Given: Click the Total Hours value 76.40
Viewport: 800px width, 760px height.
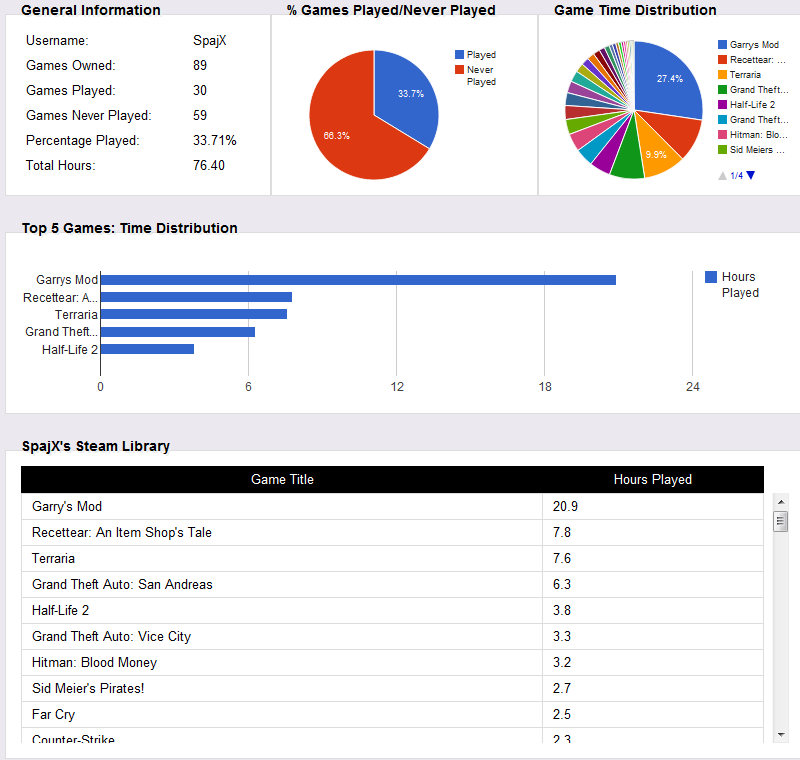Looking at the screenshot, I should point(209,165).
